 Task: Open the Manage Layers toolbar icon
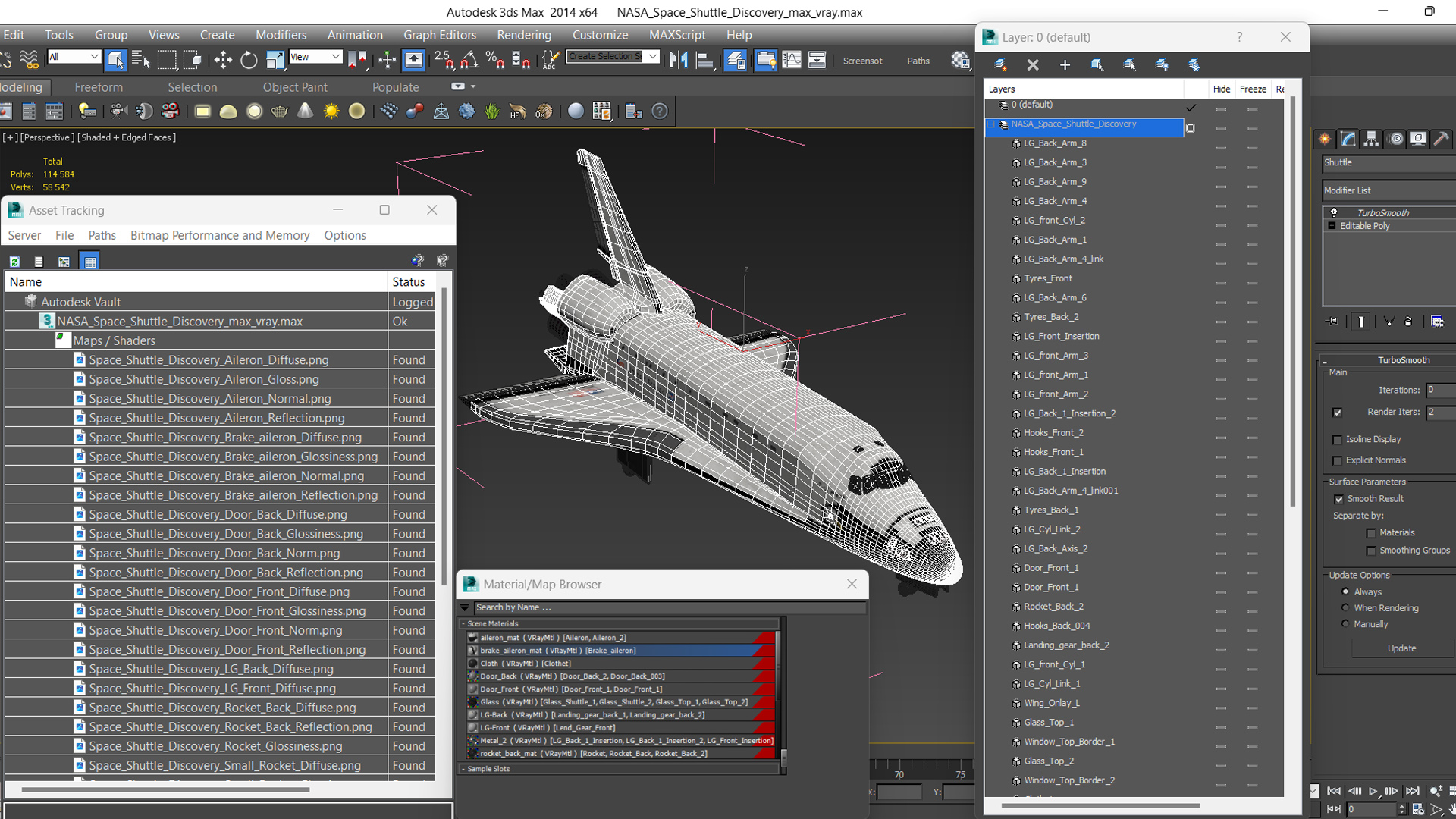coord(735,60)
